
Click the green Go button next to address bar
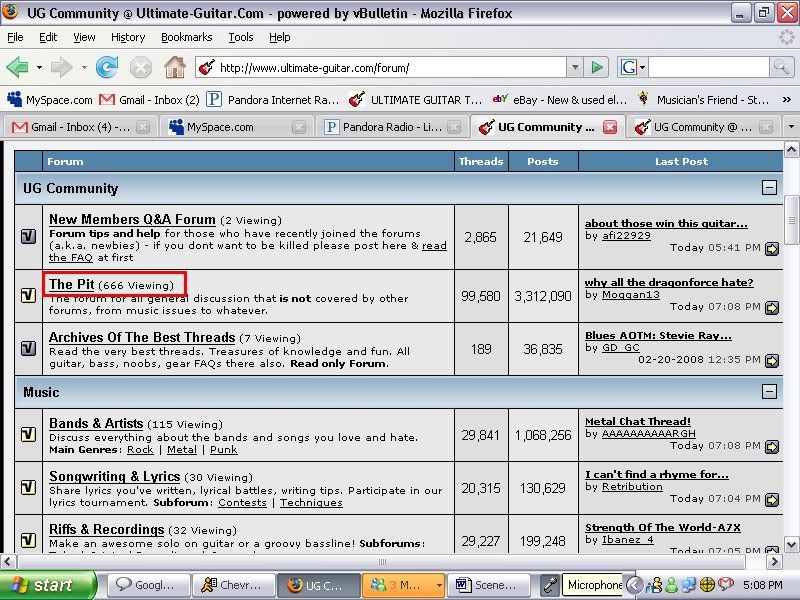(597, 67)
